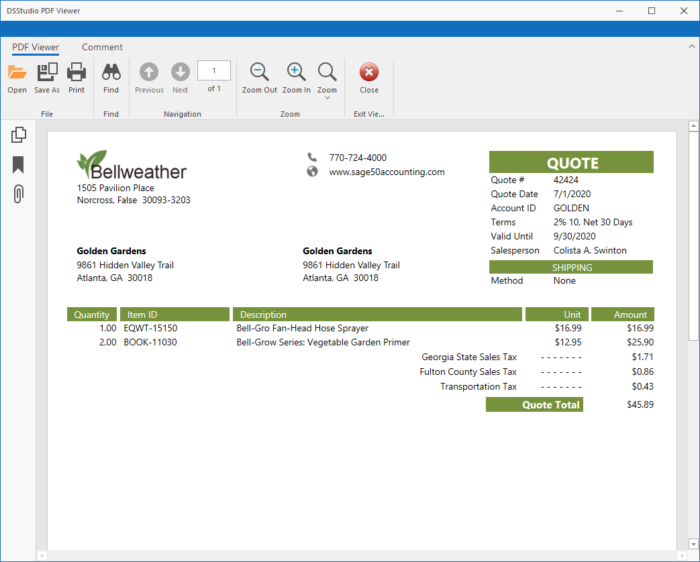Click the Georgia State Sales Tax line

[469, 357]
